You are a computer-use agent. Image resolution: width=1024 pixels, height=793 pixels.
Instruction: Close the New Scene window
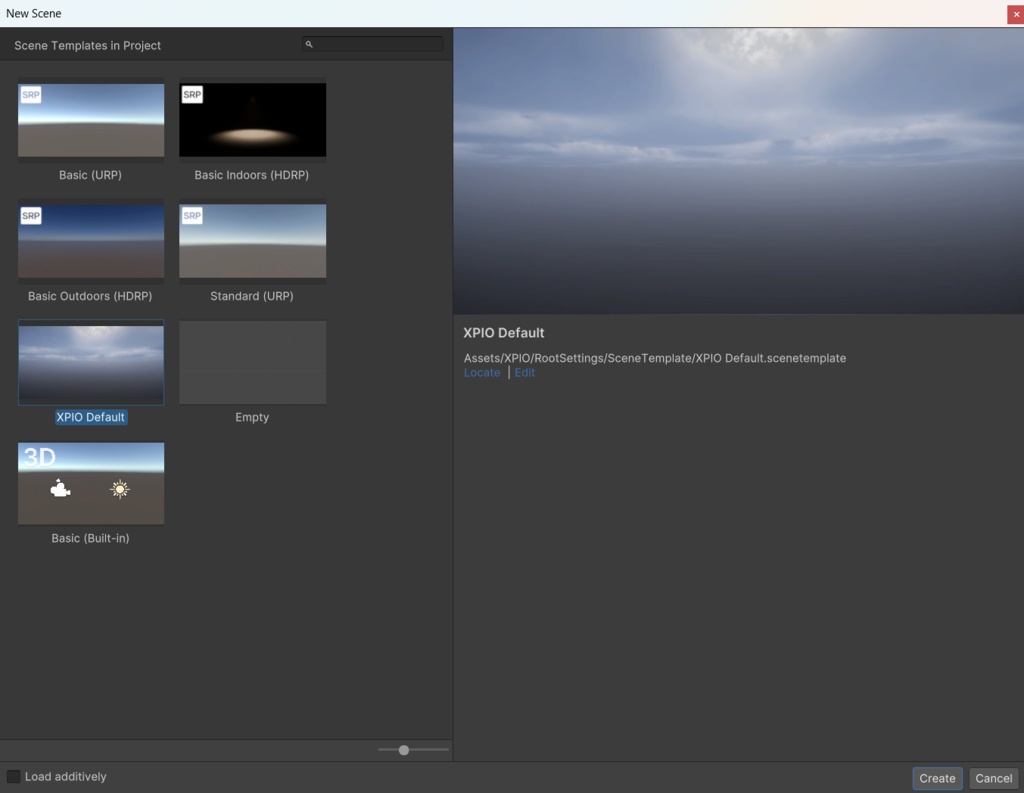[1016, 14]
